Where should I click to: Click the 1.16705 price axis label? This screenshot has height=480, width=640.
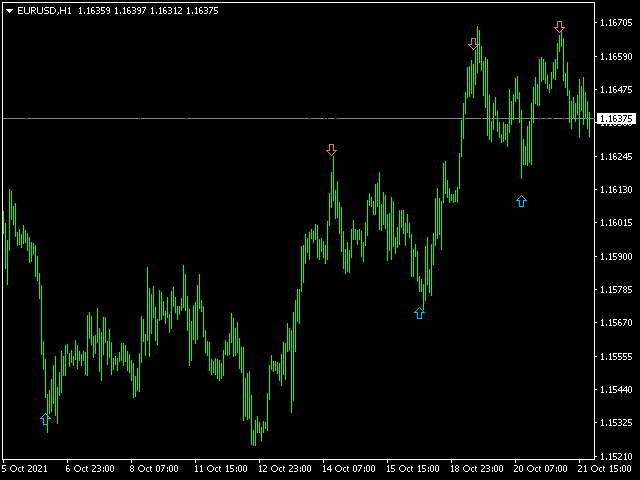[616, 23]
